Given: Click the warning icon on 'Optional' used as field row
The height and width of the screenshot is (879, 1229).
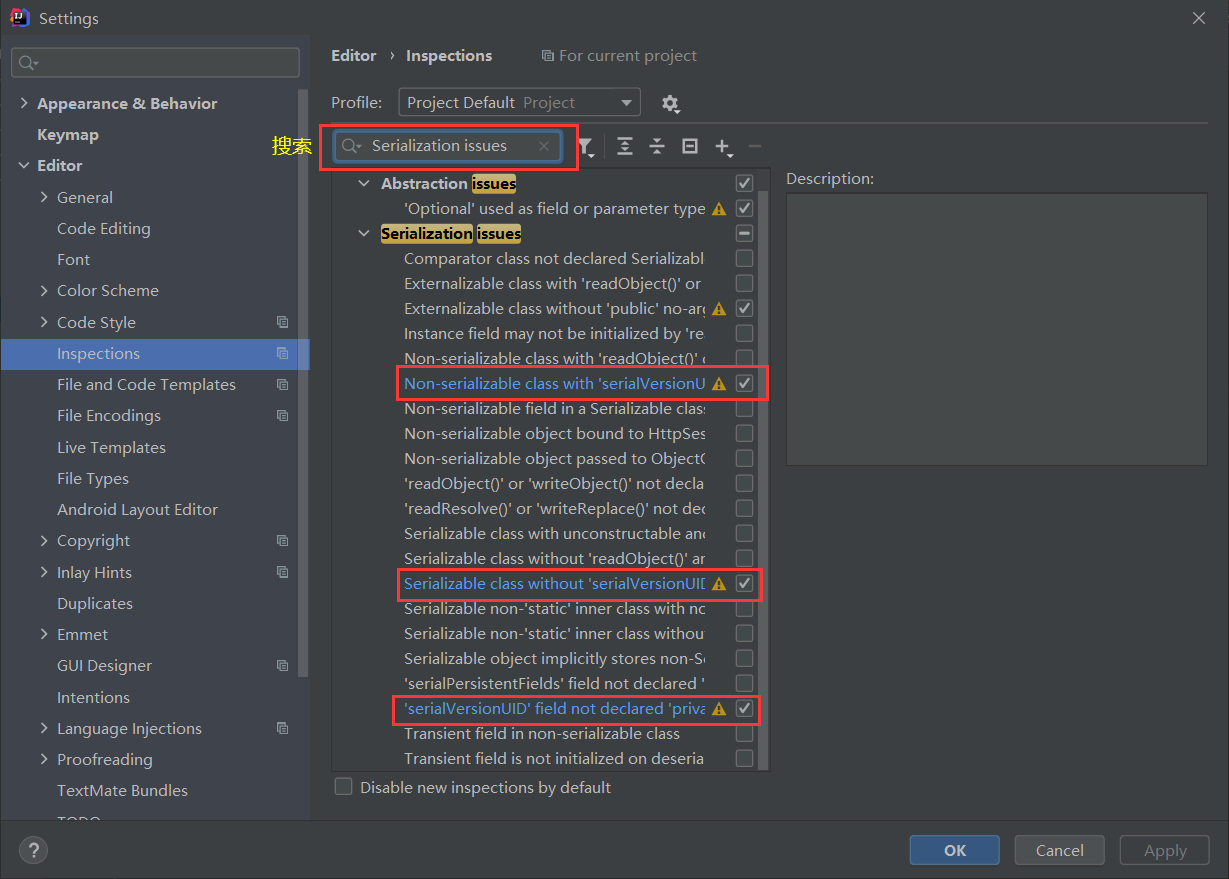Looking at the screenshot, I should [718, 209].
